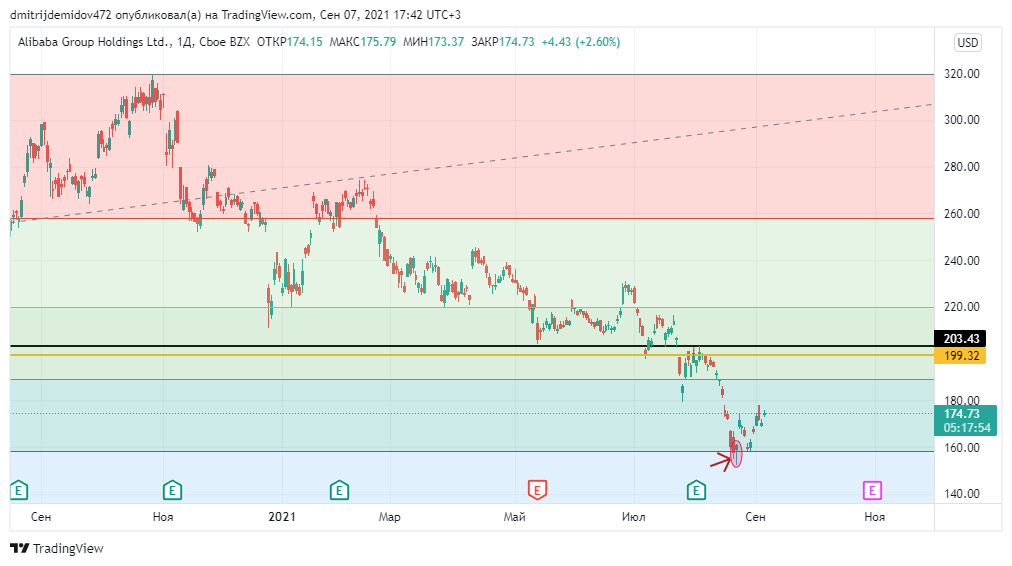This screenshot has height=566, width=1012.
Task: Click the TradingView logo
Action: (x=57, y=549)
